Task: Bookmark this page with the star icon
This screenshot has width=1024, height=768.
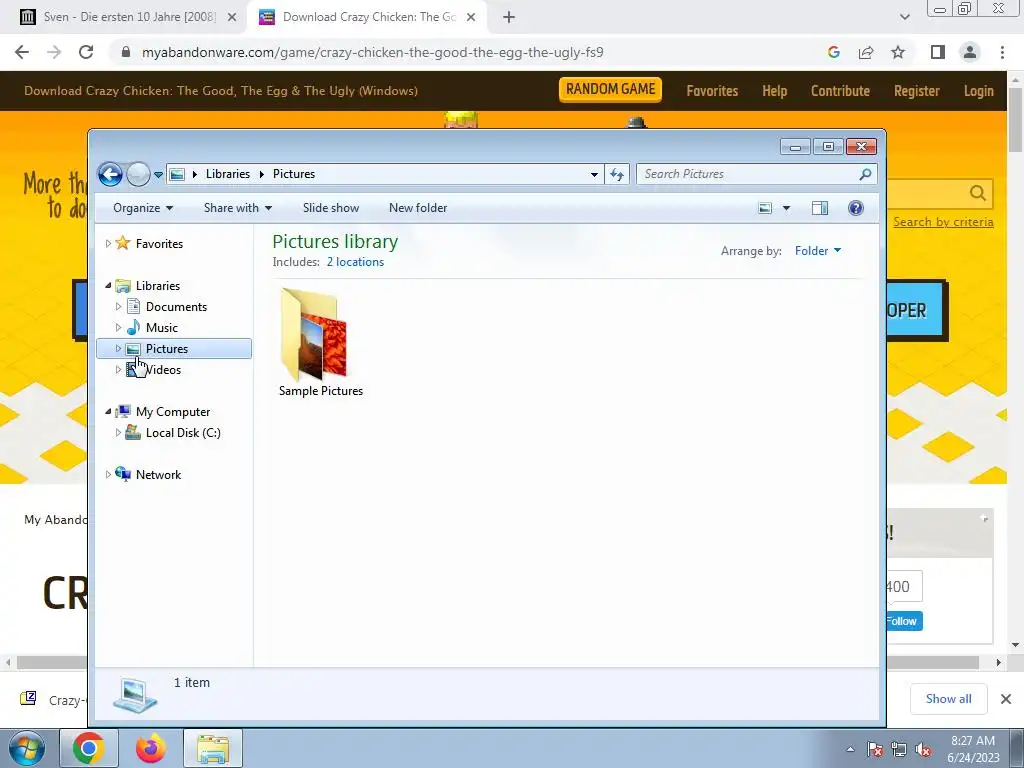Action: point(898,52)
